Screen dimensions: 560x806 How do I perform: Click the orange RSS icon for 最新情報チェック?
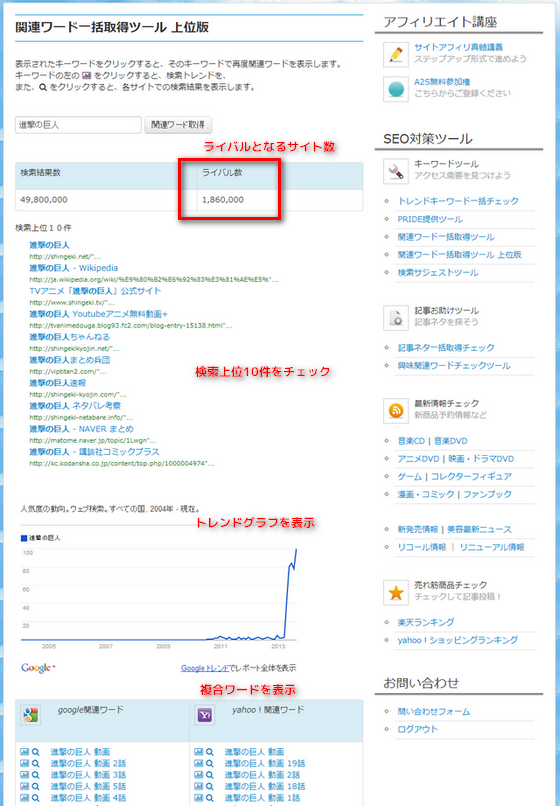(x=396, y=411)
